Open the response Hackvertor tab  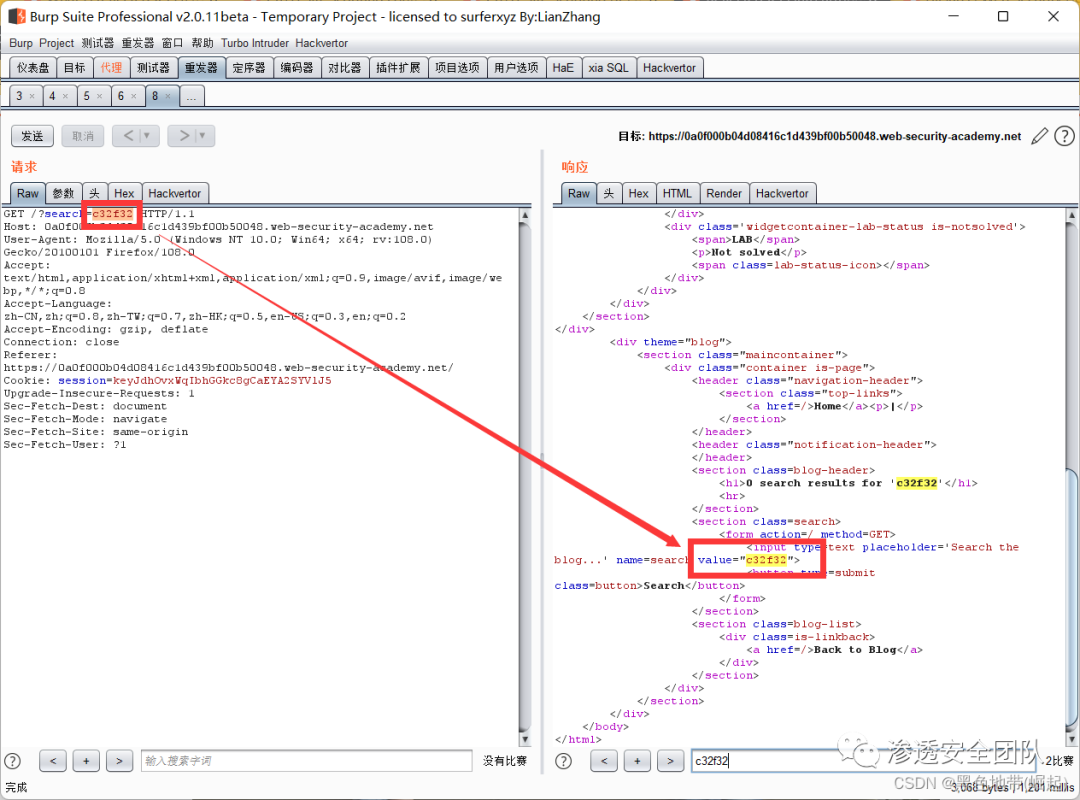click(x=782, y=194)
